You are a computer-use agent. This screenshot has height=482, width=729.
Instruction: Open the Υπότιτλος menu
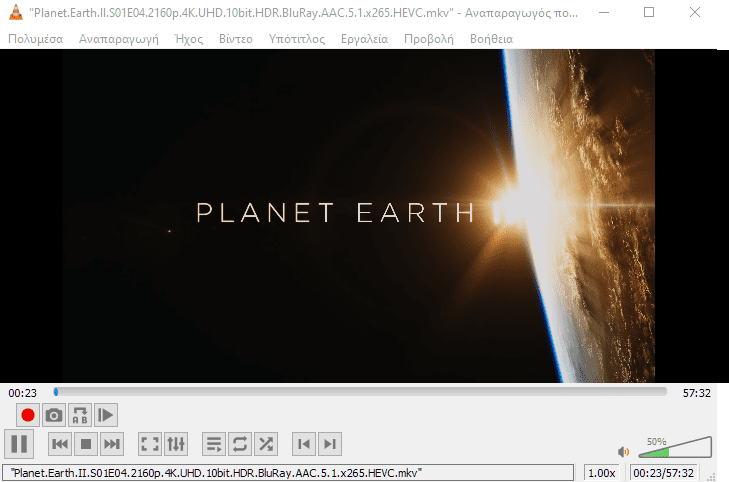pyautogui.click(x=297, y=39)
